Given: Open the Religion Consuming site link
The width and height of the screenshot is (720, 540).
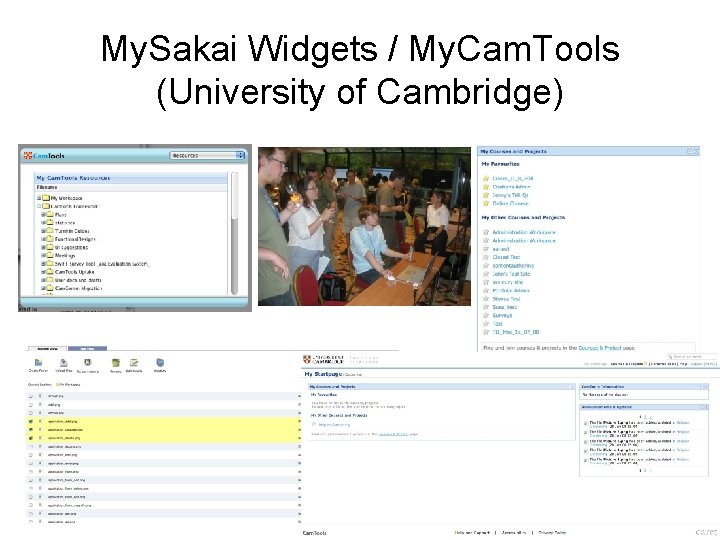Looking at the screenshot, I should (x=334, y=425).
